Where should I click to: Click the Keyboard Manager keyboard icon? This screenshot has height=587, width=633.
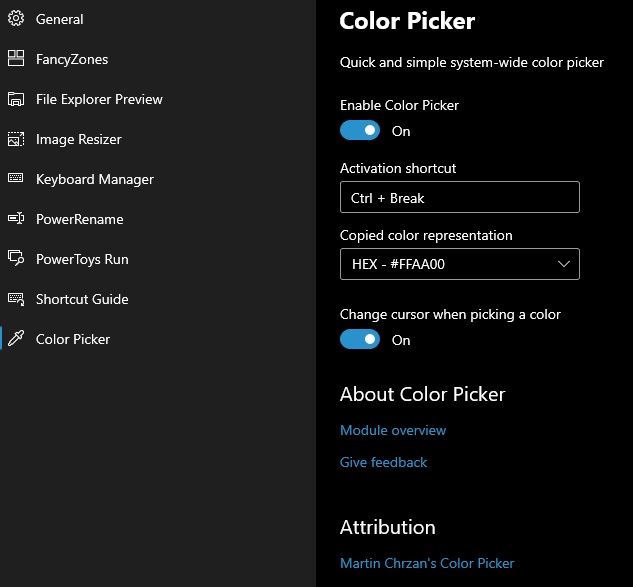(x=16, y=179)
